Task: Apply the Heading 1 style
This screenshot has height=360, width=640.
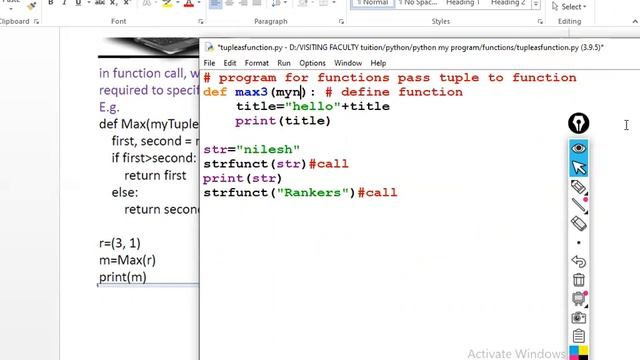Action: 463,4
